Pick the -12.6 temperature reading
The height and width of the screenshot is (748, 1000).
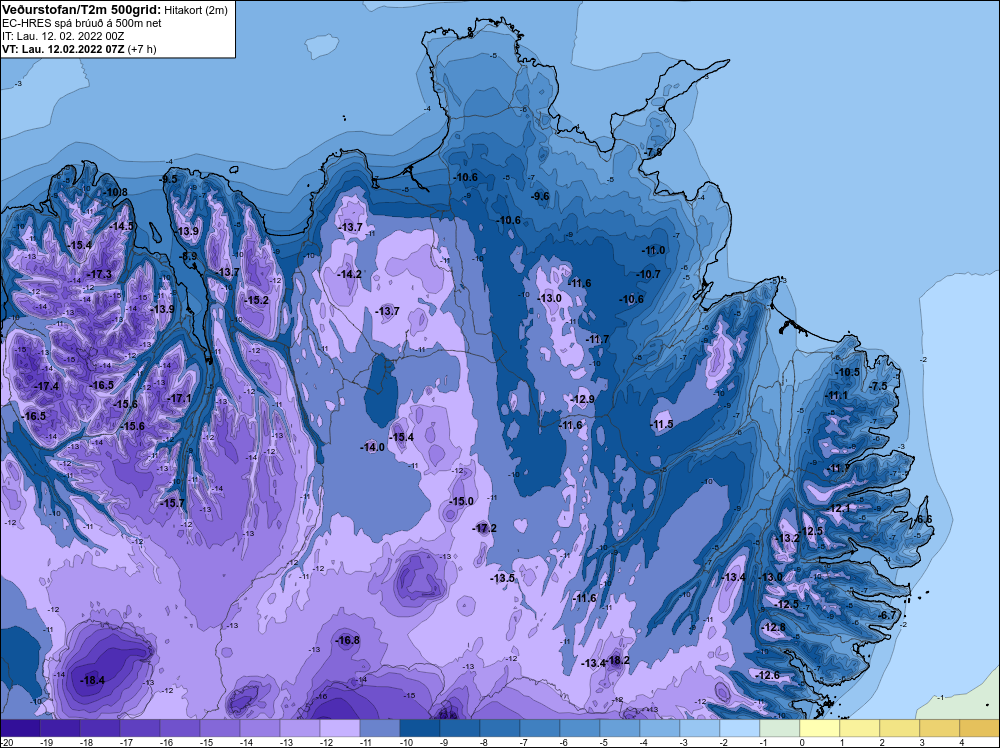[768, 675]
